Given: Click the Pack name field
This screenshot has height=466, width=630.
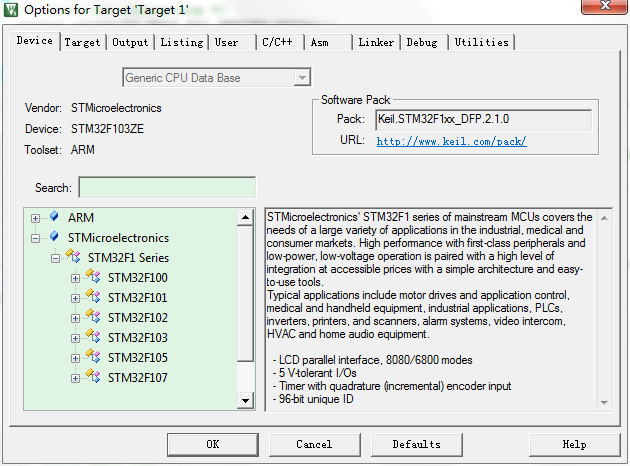Looking at the screenshot, I should point(483,119).
